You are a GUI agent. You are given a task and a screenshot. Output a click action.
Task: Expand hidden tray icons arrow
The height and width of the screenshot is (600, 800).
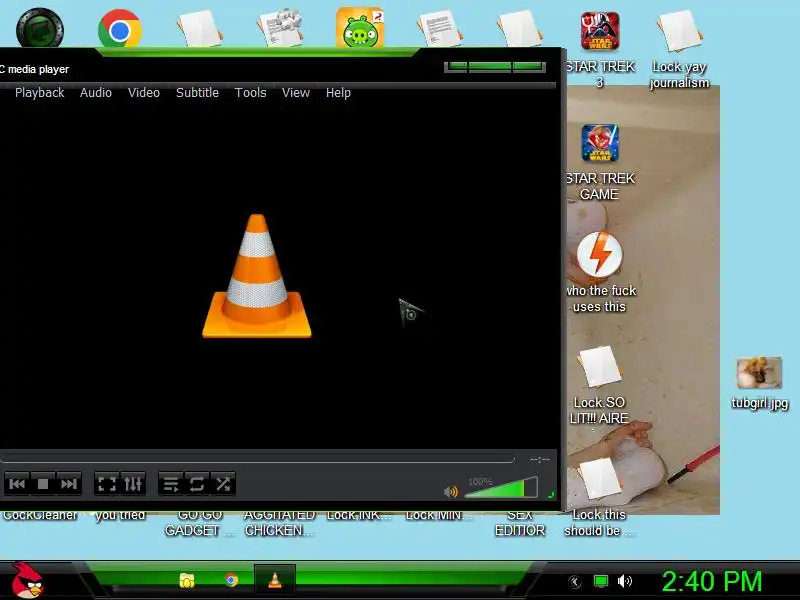tap(575, 581)
